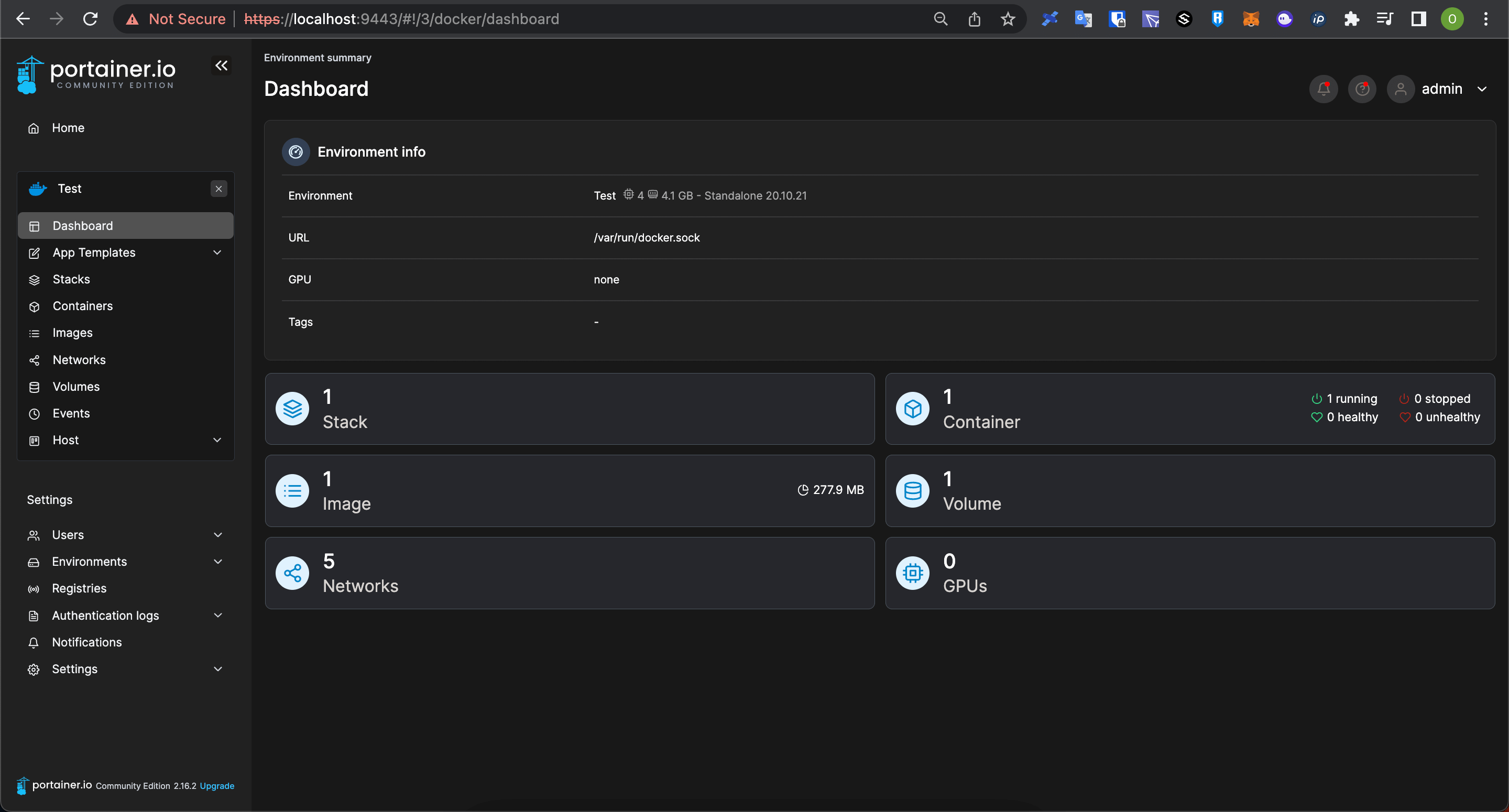Viewport: 1509px width, 812px height.
Task: Bookmark this page with the star icon
Action: 1008,19
